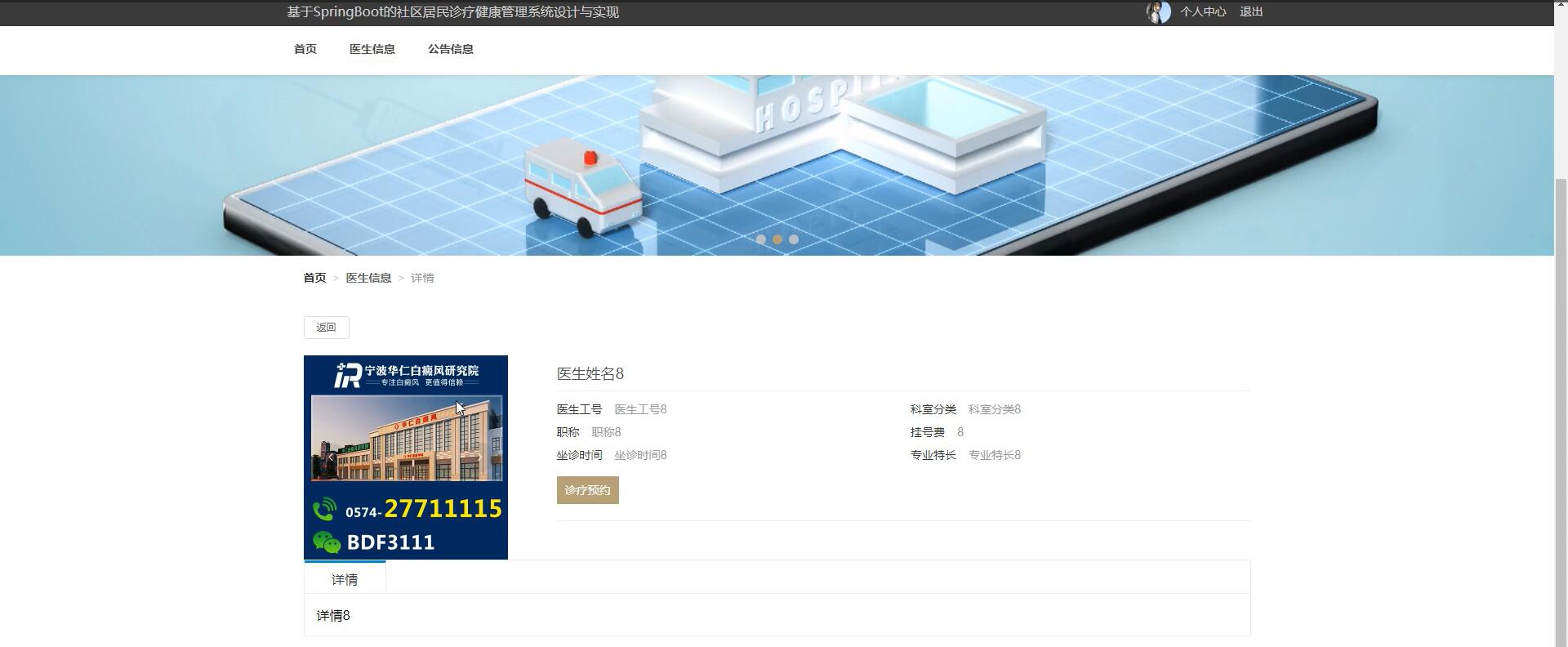Click the 挂号费 label

(x=928, y=432)
